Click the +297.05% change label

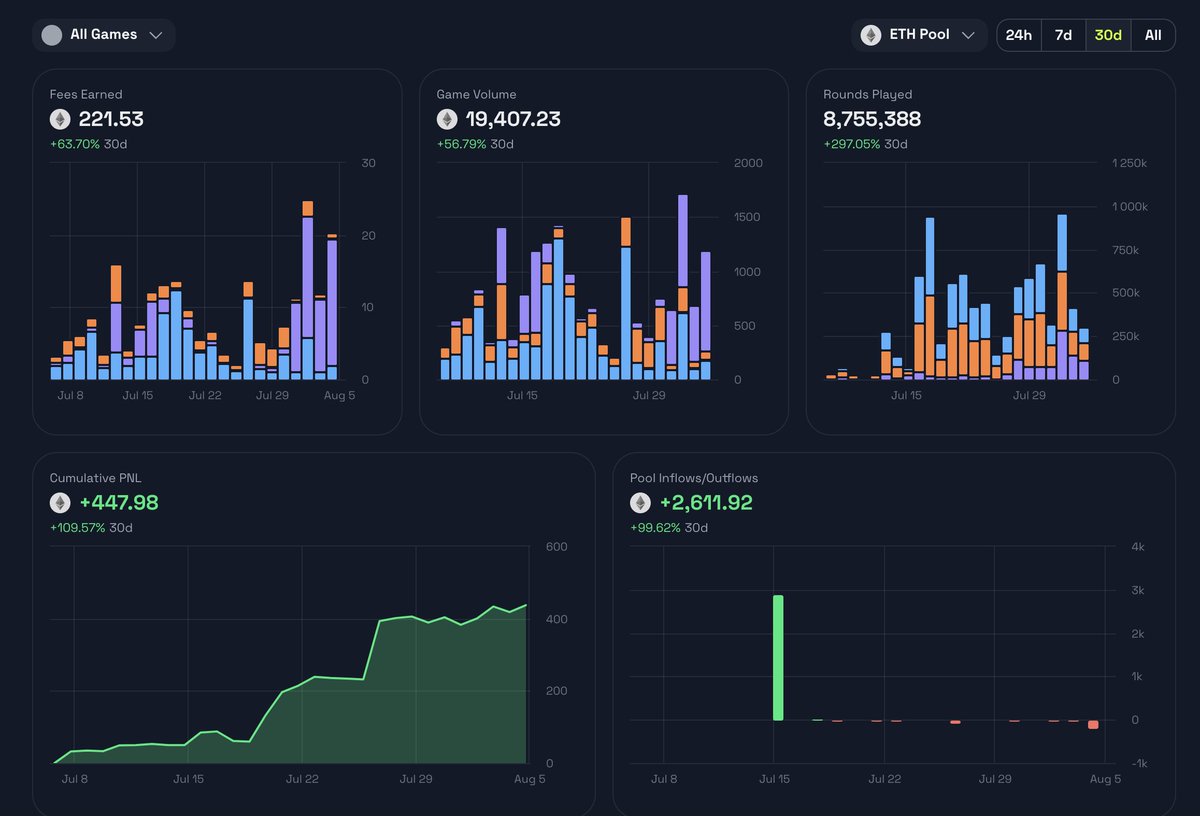tap(852, 144)
